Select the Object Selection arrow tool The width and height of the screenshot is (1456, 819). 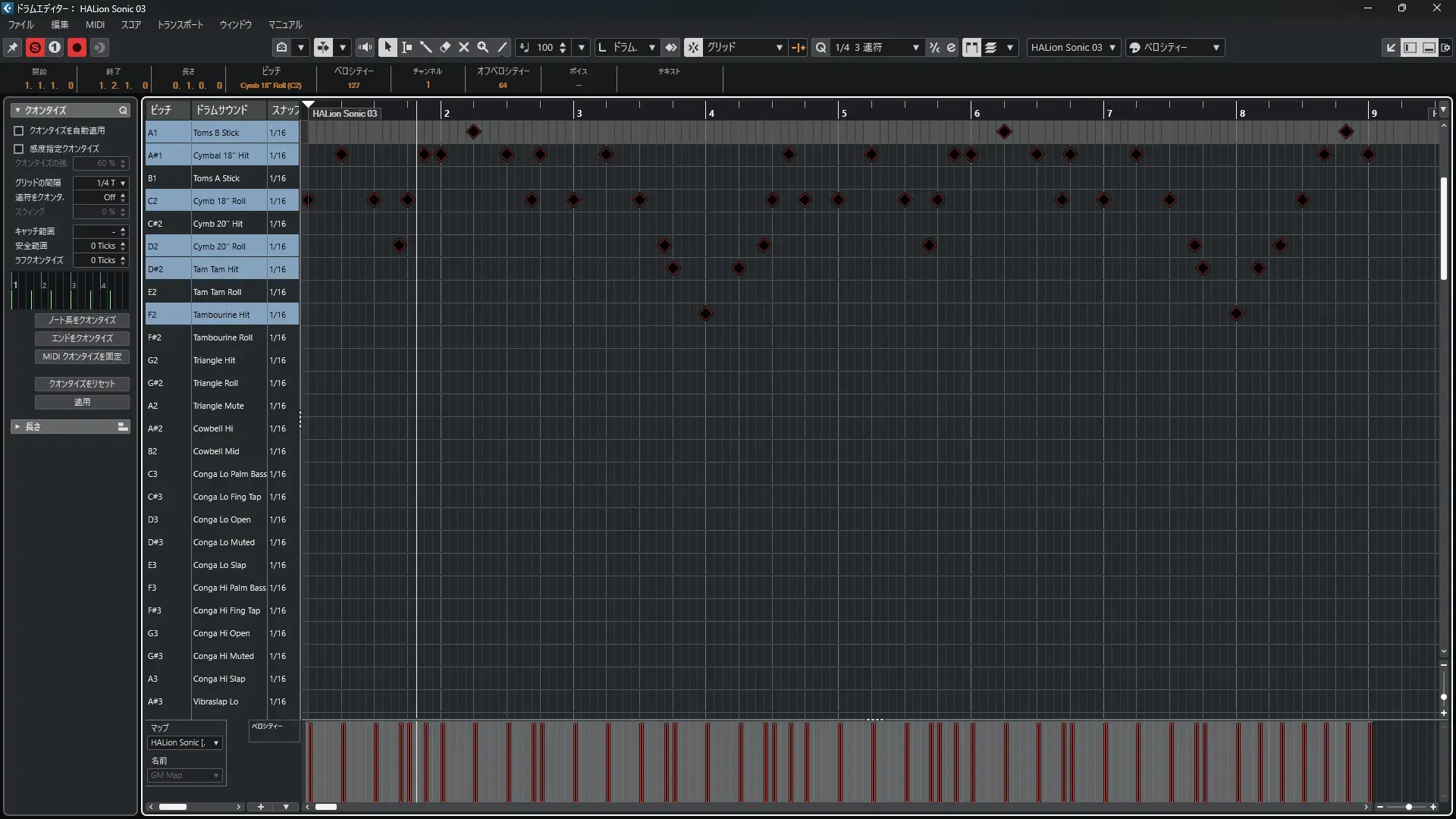388,47
